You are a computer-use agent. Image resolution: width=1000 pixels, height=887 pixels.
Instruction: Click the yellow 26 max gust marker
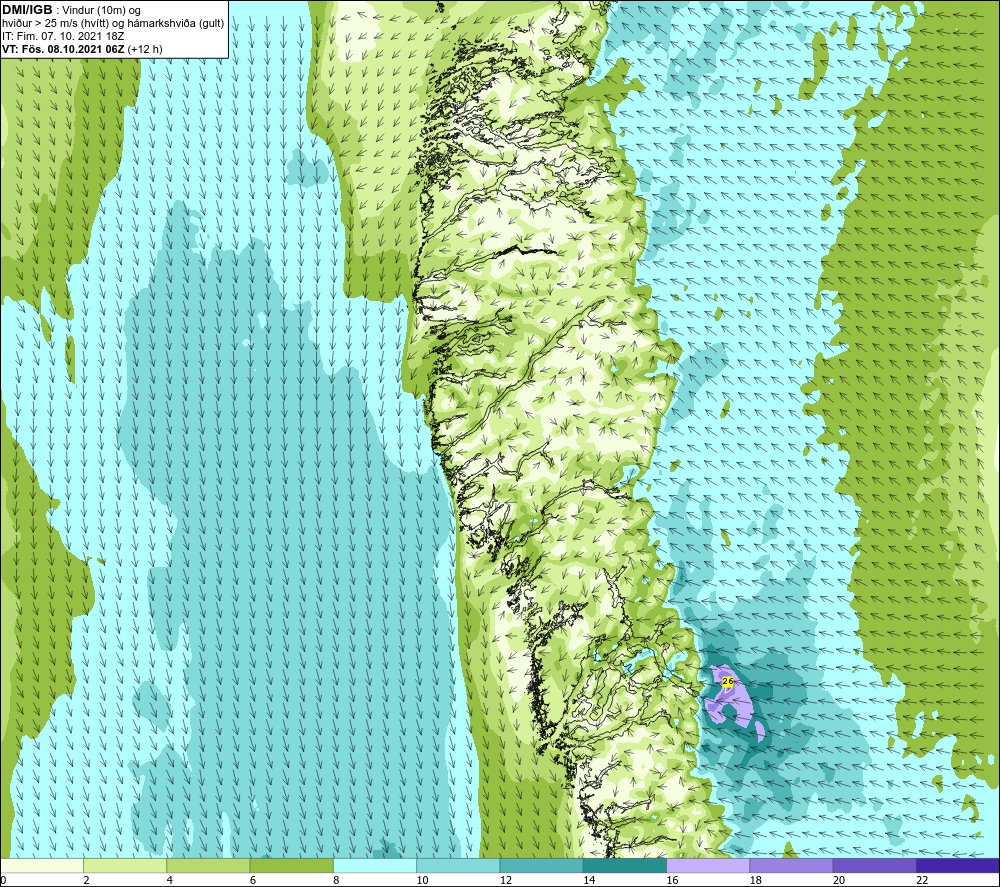(728, 681)
